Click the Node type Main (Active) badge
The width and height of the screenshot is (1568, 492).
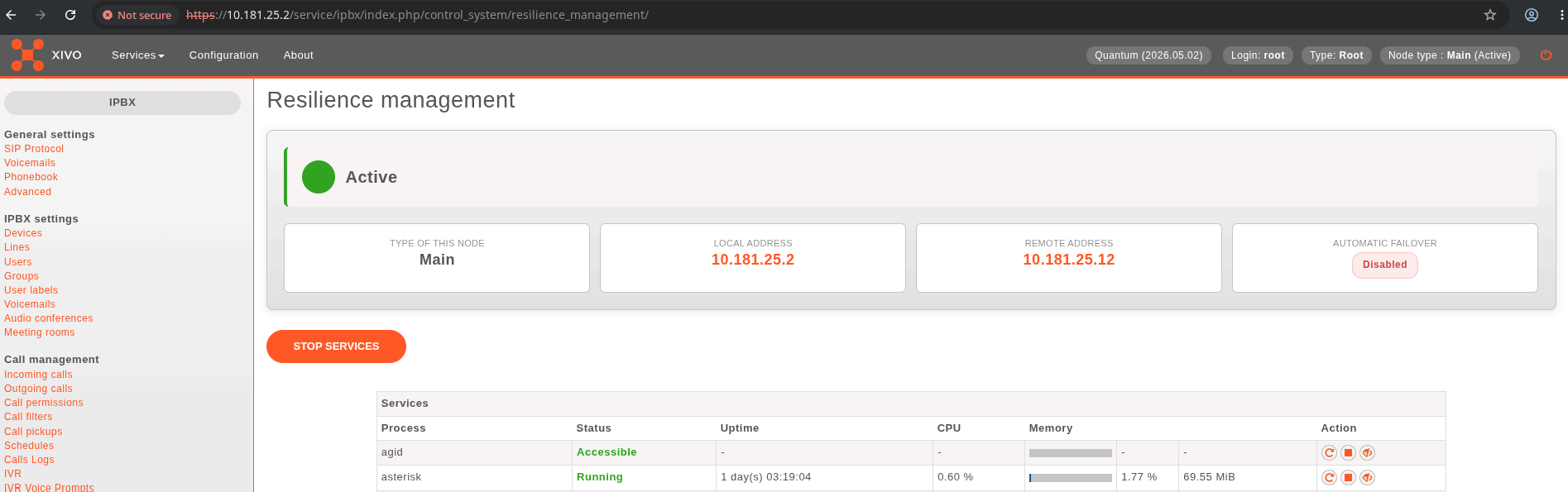(x=1450, y=55)
